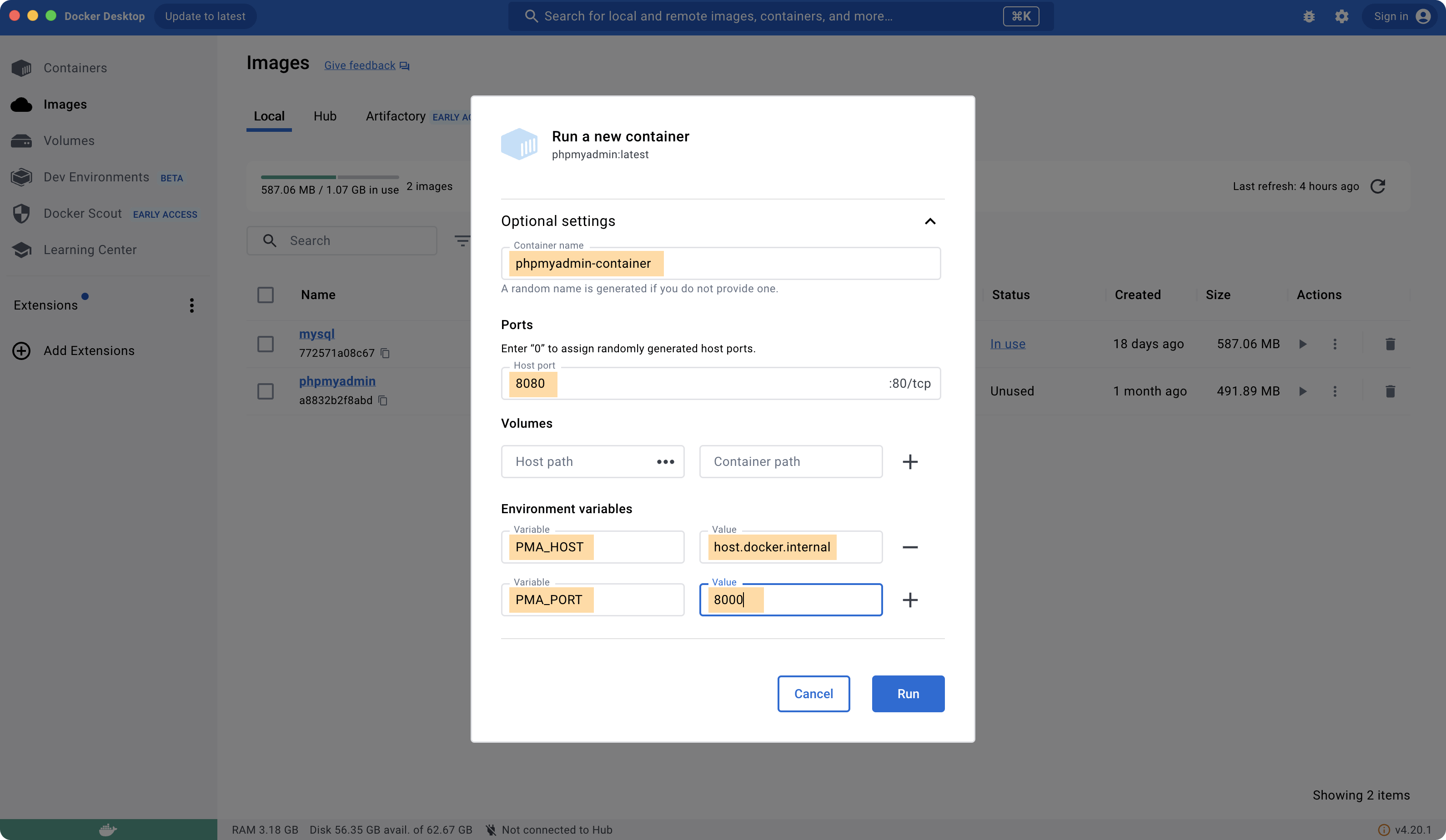
Task: Delete the phpmyadmin image
Action: (1391, 391)
